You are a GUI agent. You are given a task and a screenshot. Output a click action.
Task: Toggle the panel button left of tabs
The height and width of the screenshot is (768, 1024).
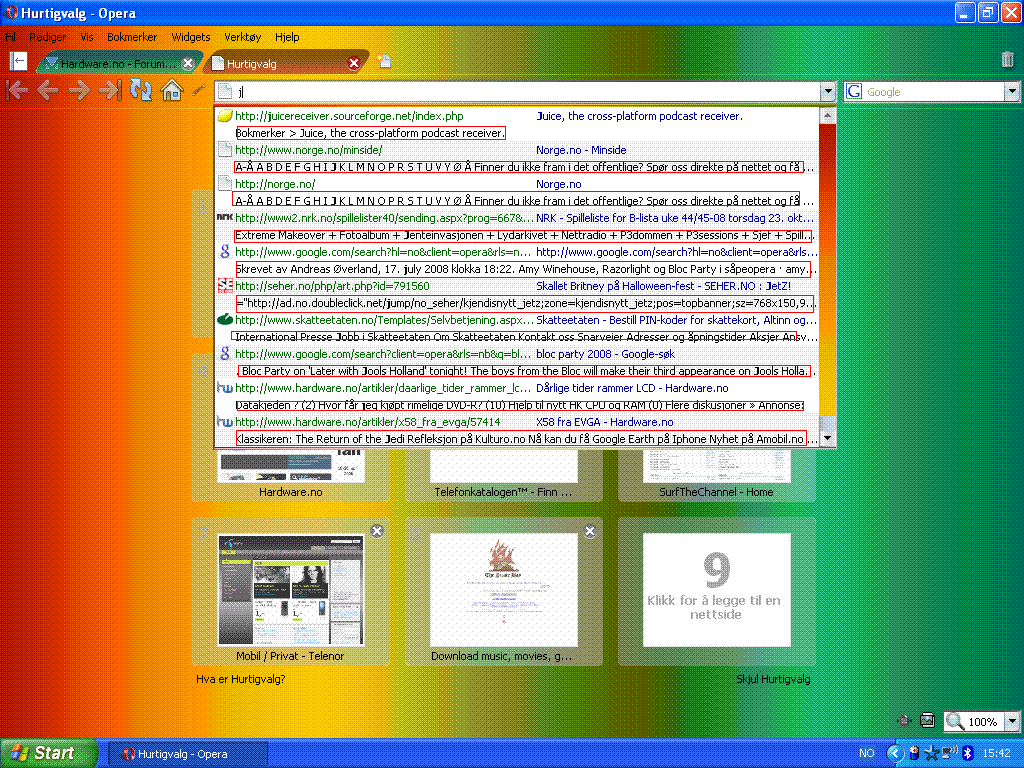click(x=18, y=61)
